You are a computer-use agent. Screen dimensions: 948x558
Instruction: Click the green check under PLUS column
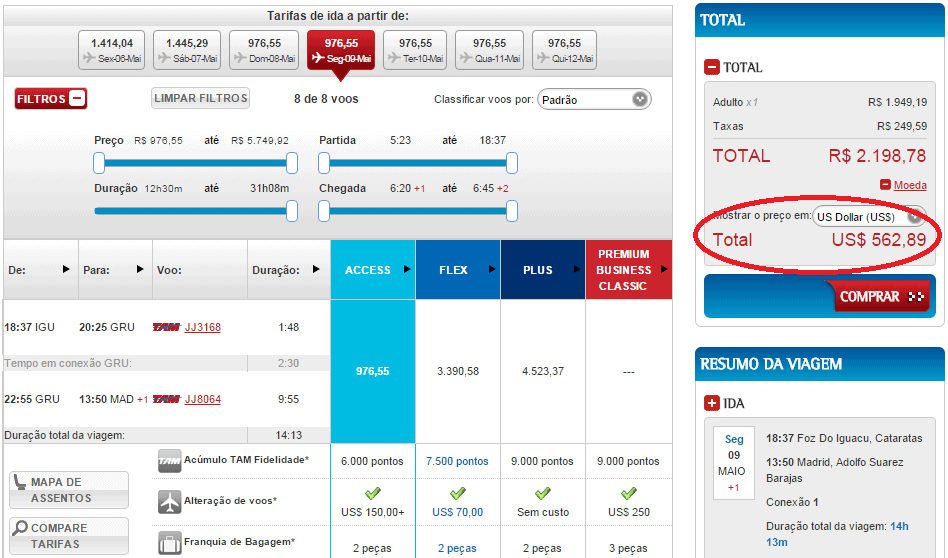(543, 493)
